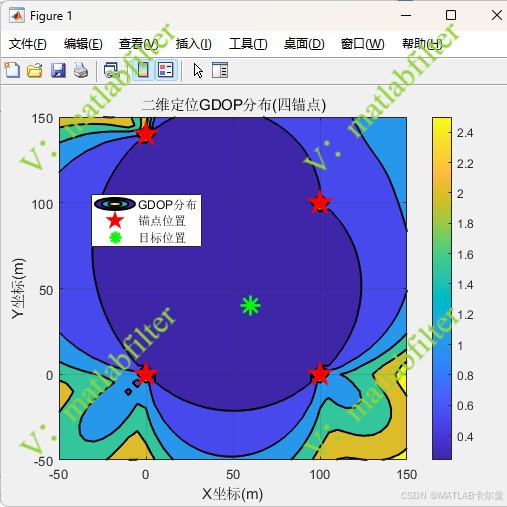
Task: Toggle the Insert Colorbar toolbar button
Action: 143,70
